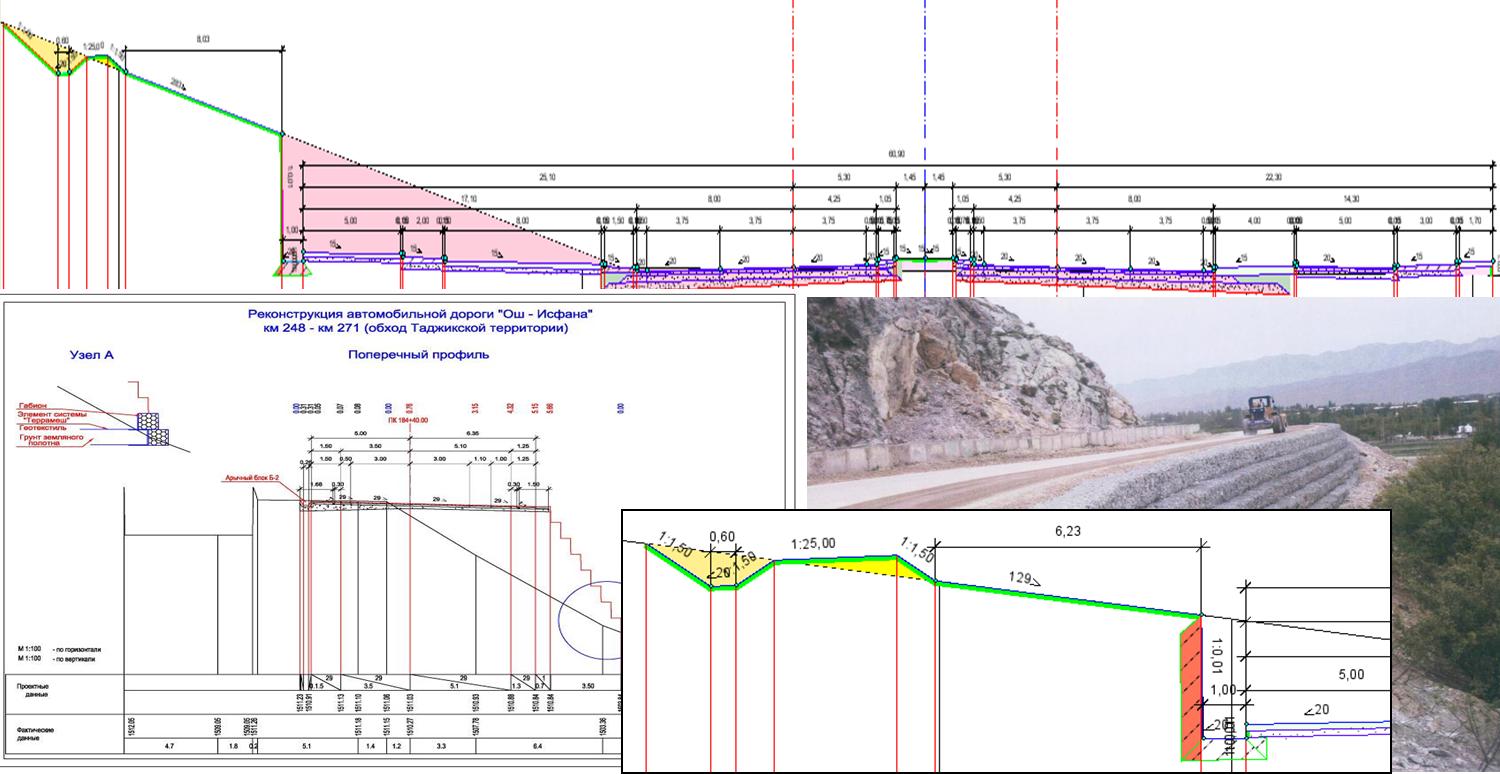Click the blue dashed road centerline axis
The image size is (1500, 774).
[925, 100]
